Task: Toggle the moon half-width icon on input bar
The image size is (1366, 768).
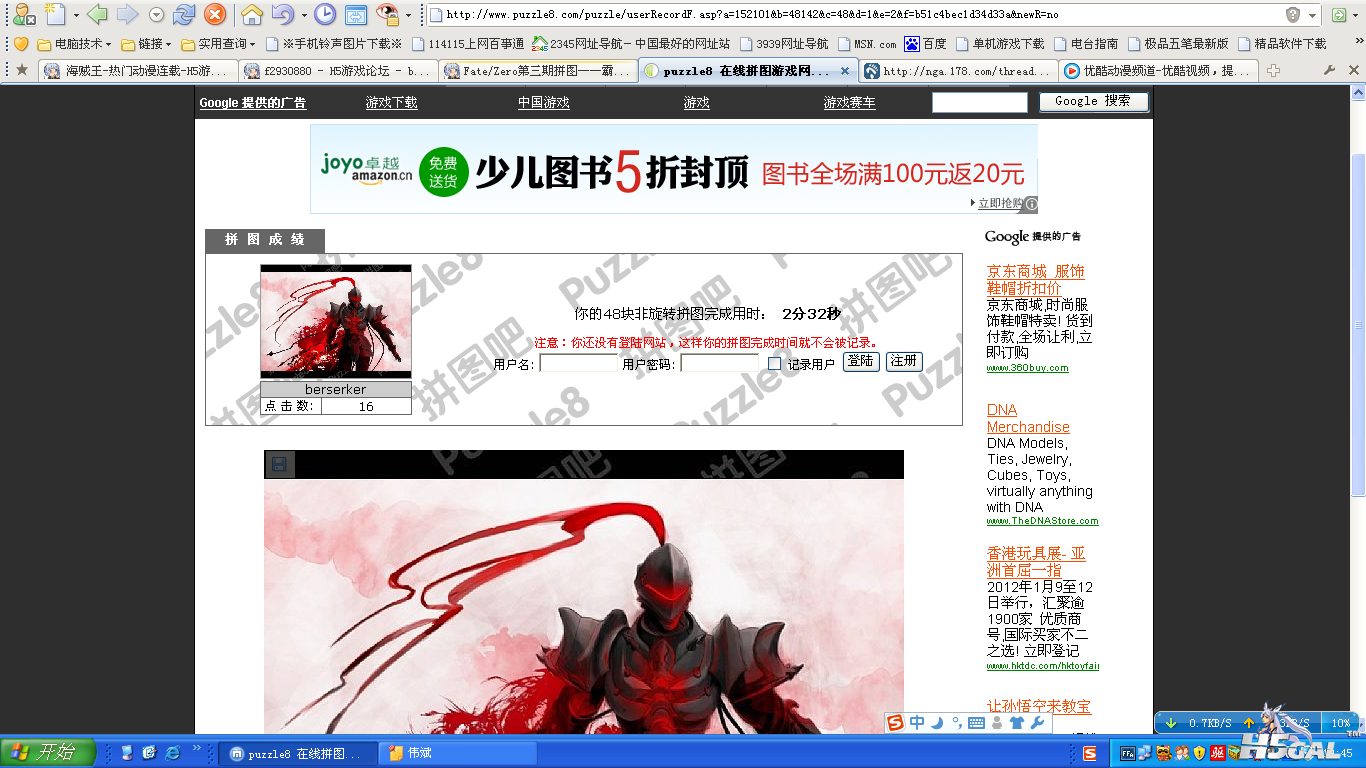Action: 937,722
